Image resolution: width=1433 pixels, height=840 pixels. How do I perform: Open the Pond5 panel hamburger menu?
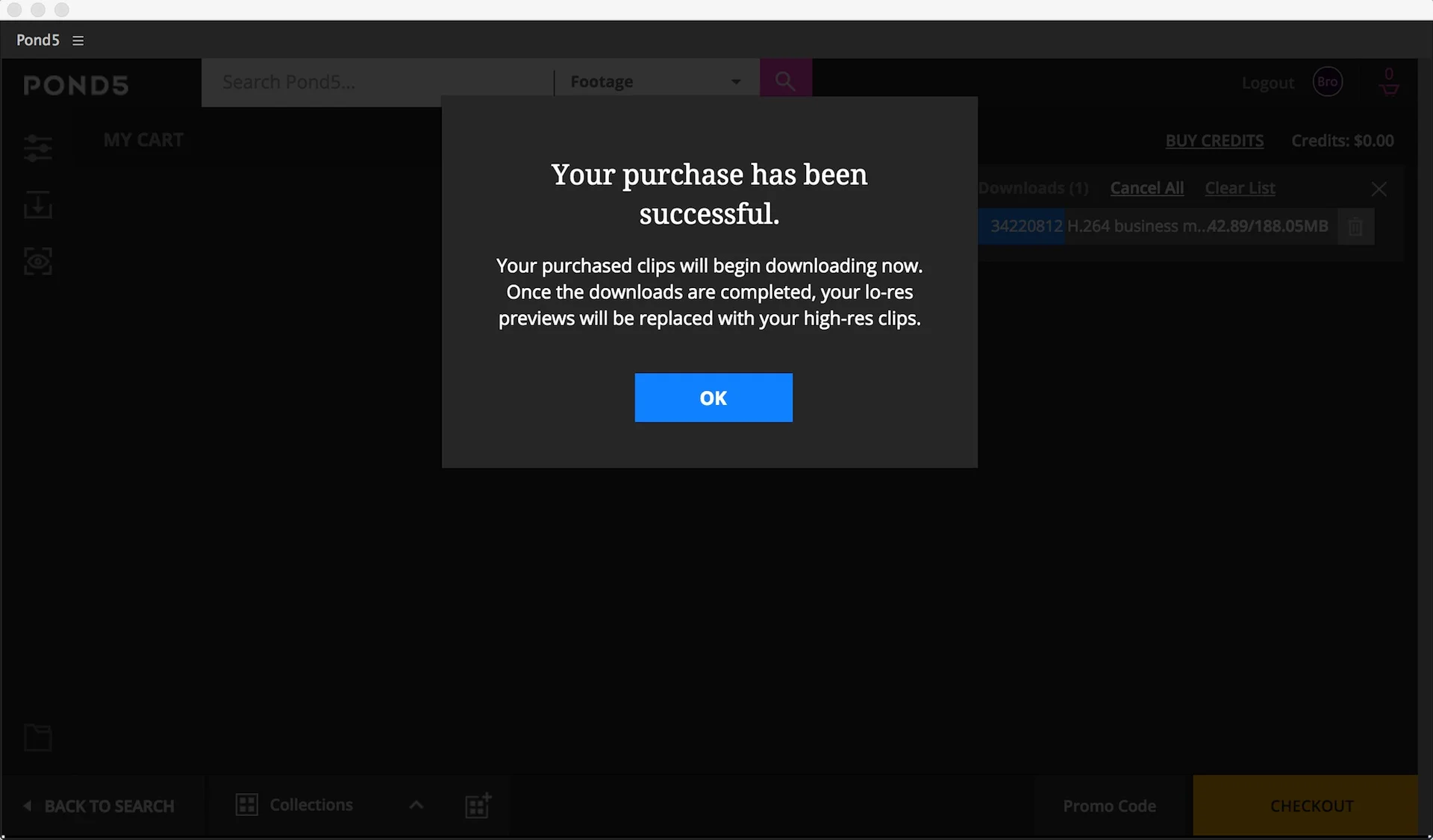(78, 40)
